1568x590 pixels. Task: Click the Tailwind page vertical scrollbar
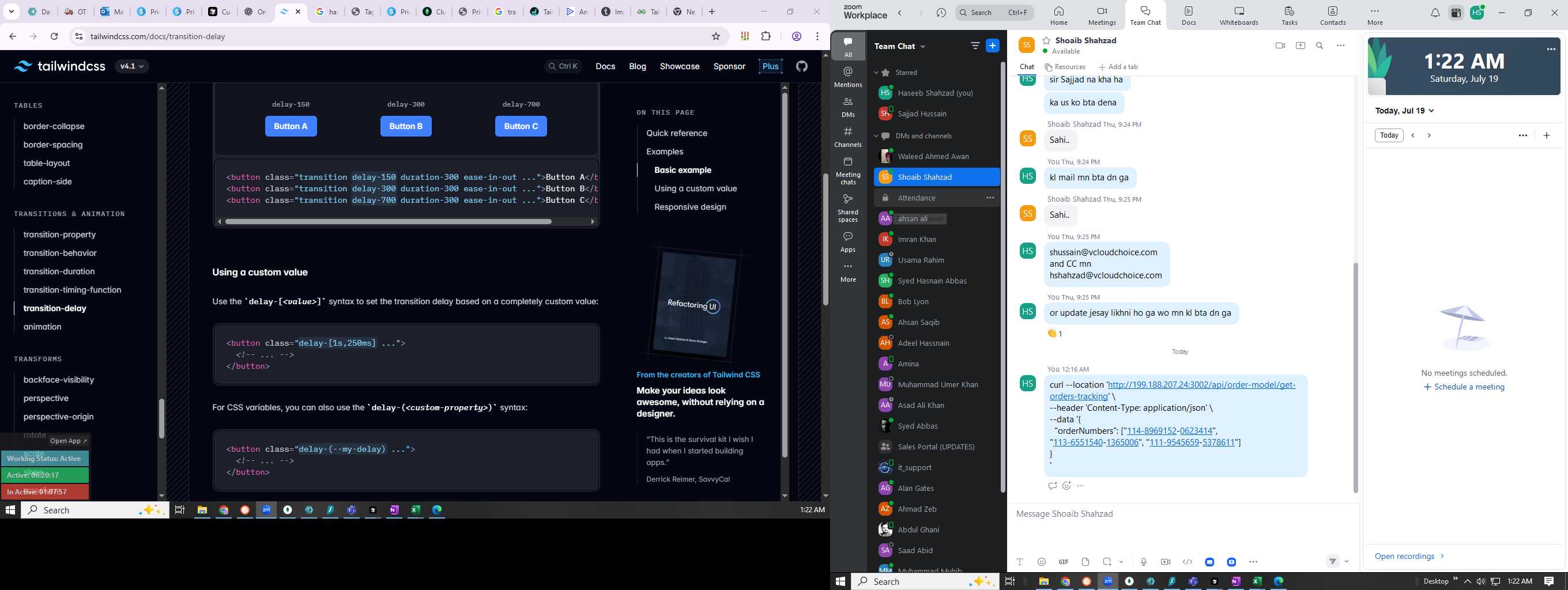(x=826, y=239)
